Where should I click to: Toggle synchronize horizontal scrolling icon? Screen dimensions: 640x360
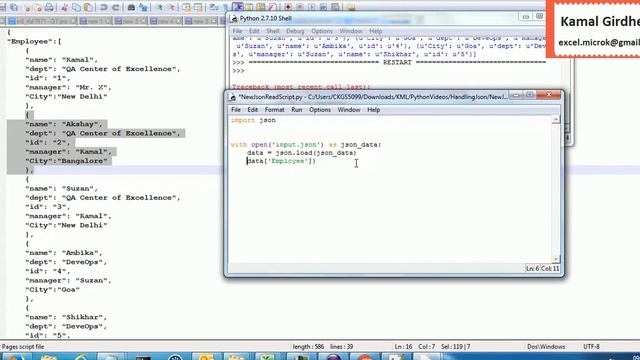[198, 7]
